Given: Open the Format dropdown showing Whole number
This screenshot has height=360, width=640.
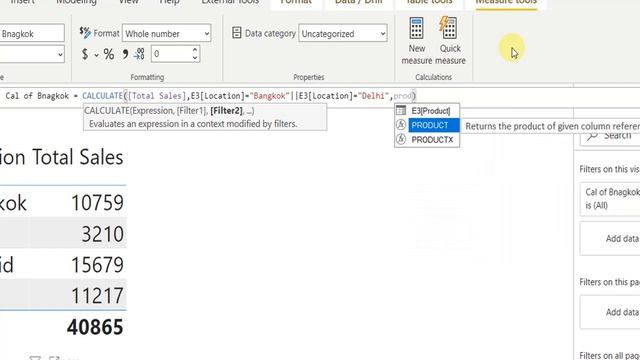Looking at the screenshot, I should [167, 33].
